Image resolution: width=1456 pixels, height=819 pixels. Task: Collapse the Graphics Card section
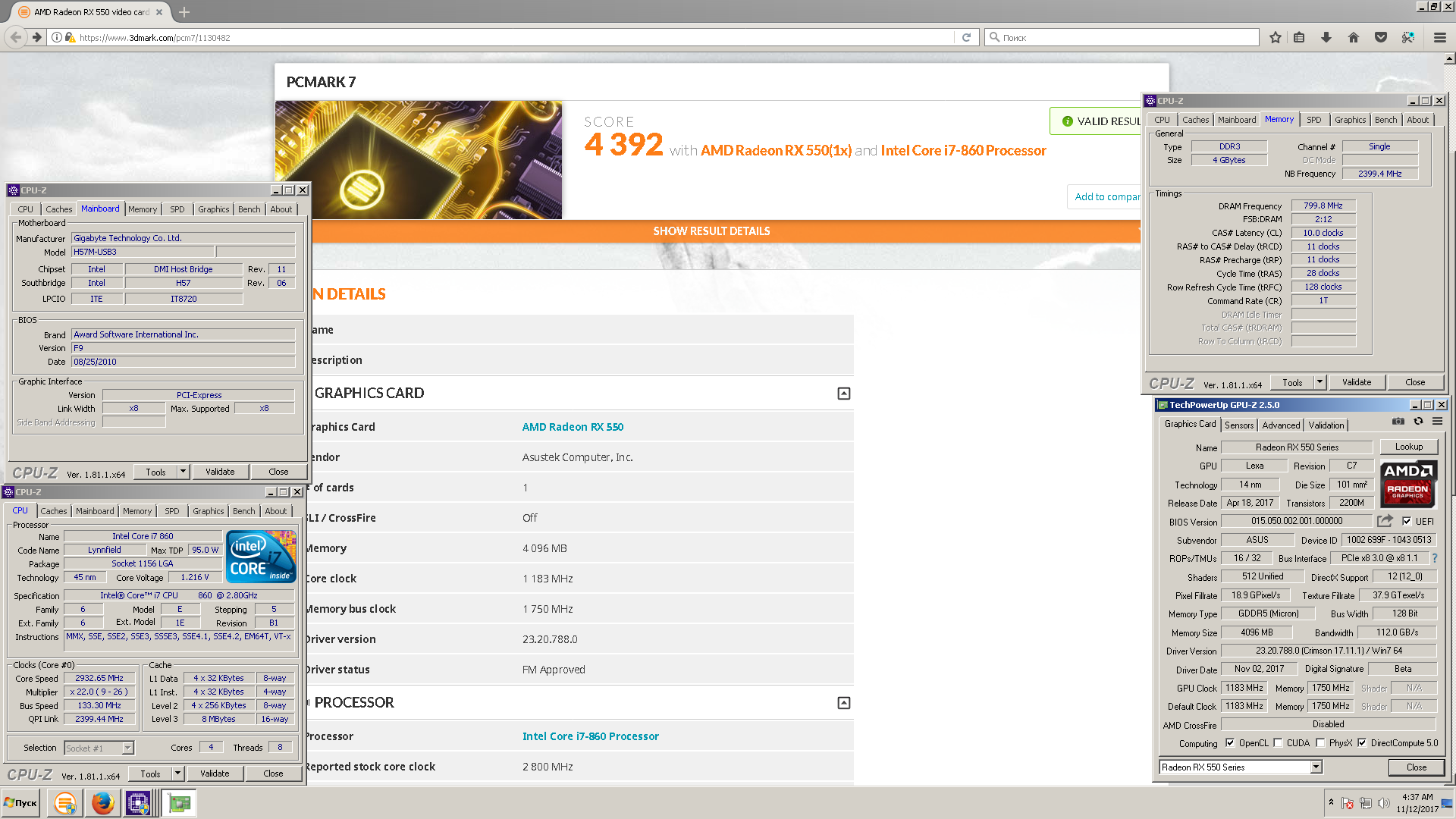[843, 394]
